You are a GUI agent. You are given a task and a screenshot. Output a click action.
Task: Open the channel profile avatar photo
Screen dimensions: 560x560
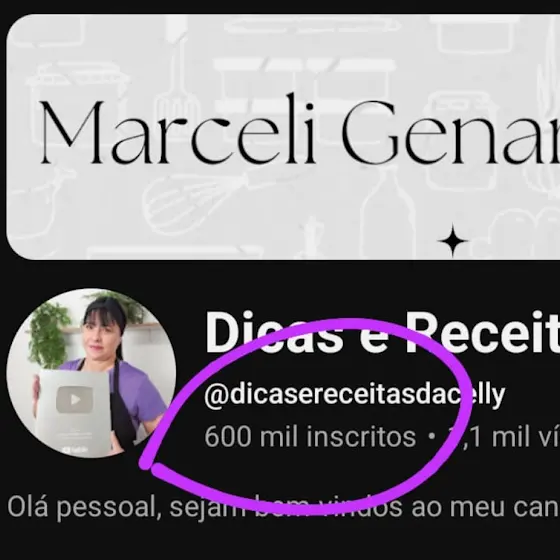[91, 373]
